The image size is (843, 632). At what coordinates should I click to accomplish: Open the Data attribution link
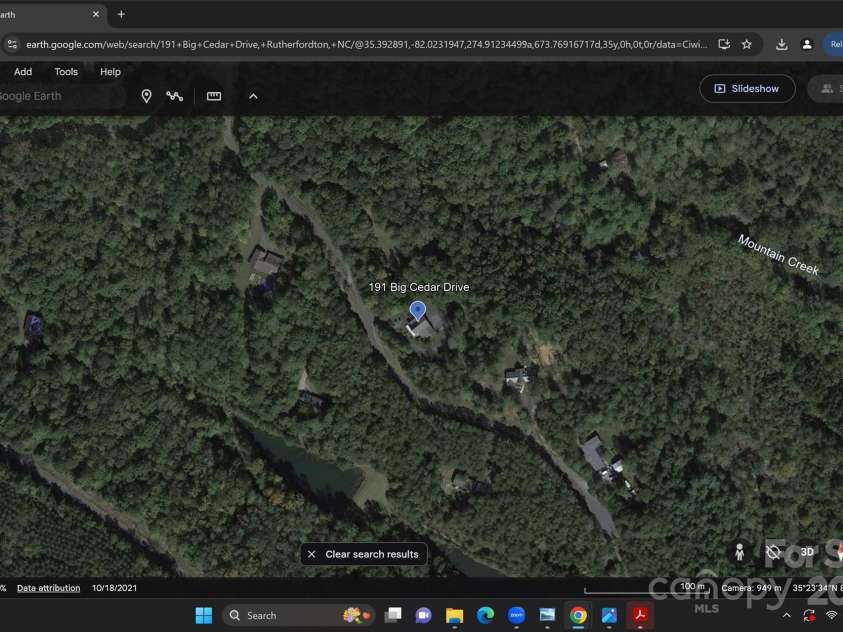tap(48, 587)
